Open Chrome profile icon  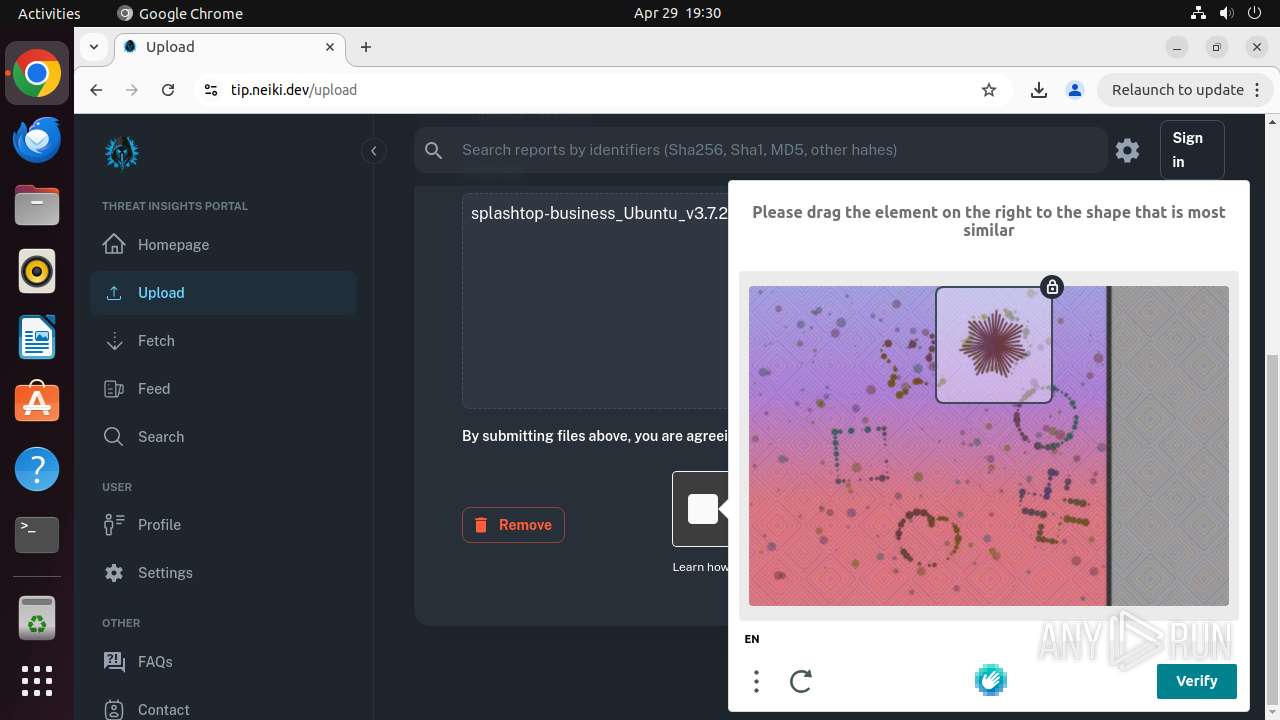1075,90
